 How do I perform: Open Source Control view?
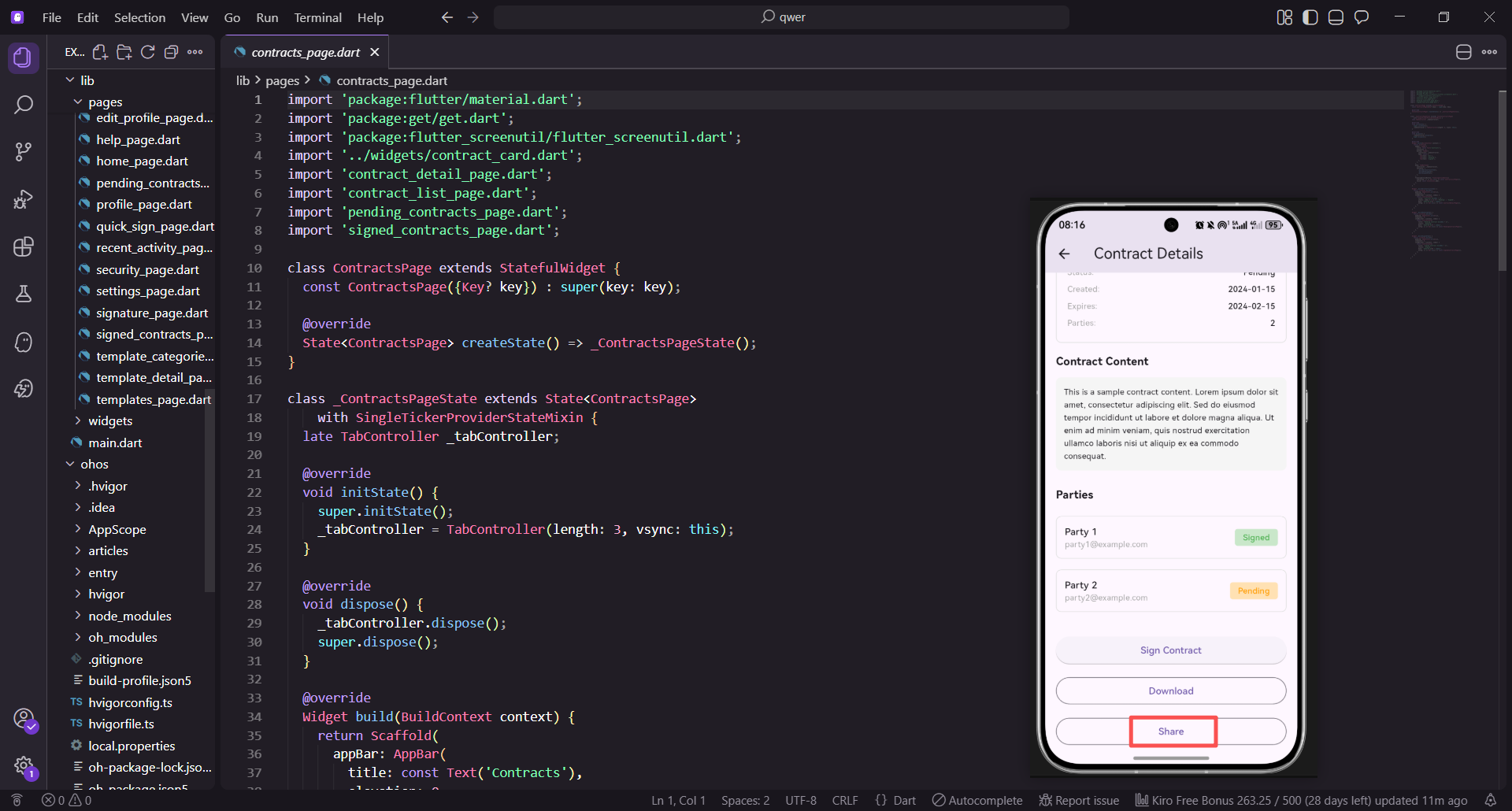[x=24, y=151]
